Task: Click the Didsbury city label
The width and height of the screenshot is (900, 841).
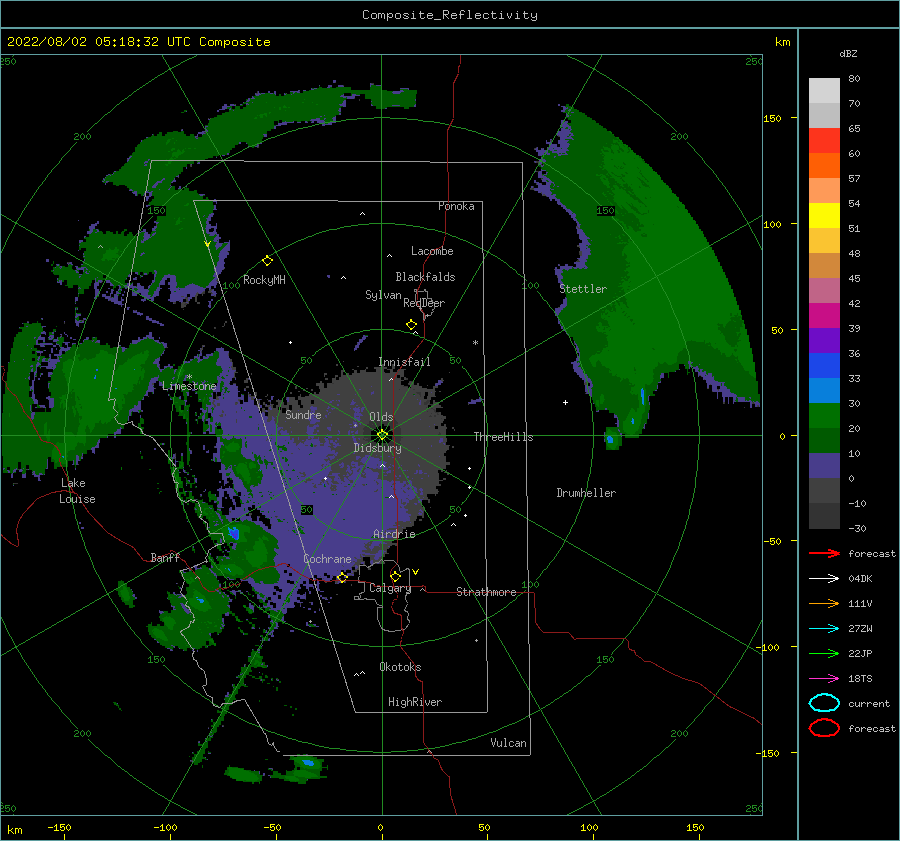Action: 377,448
